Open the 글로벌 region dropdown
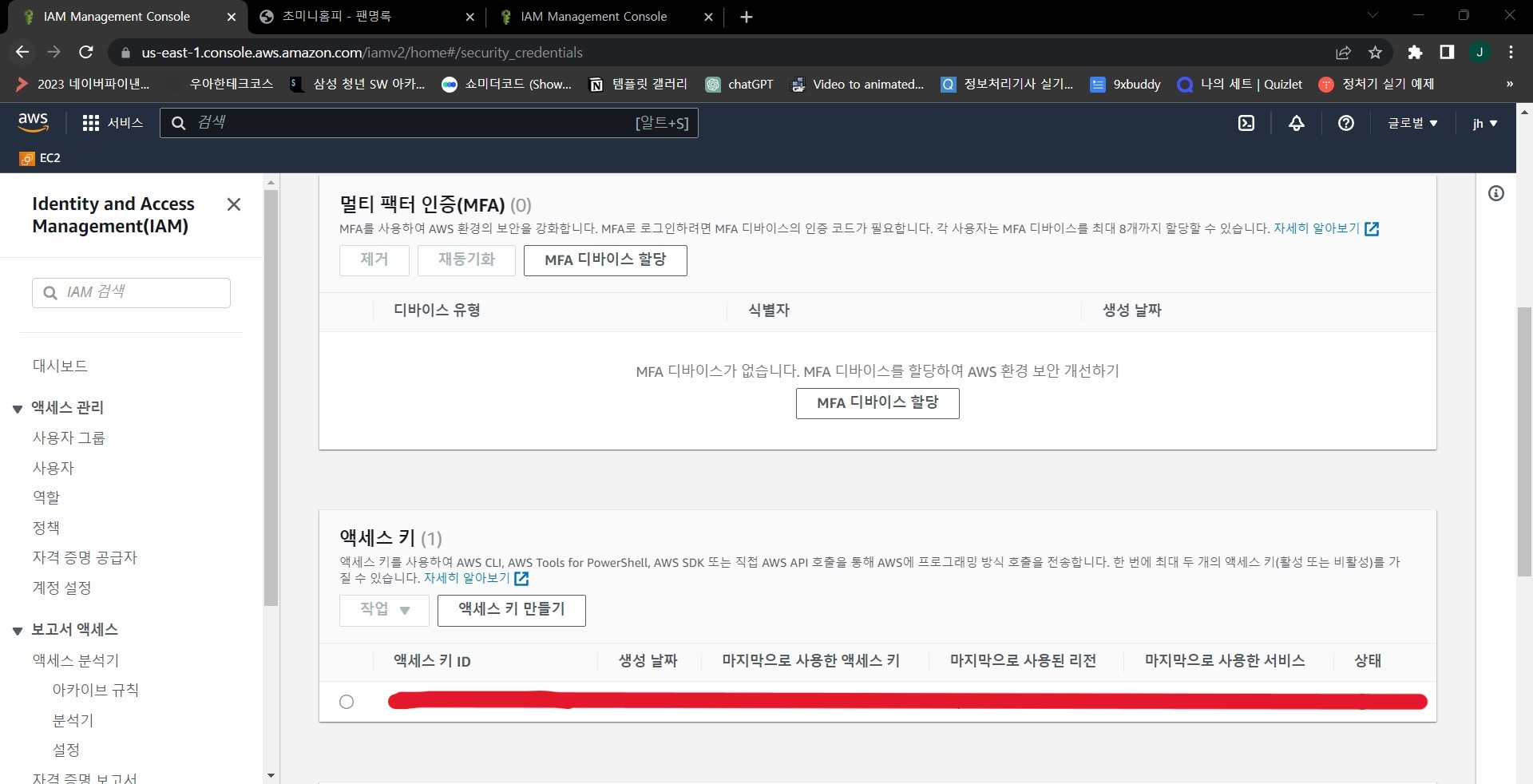This screenshot has width=1533, height=784. tap(1412, 123)
